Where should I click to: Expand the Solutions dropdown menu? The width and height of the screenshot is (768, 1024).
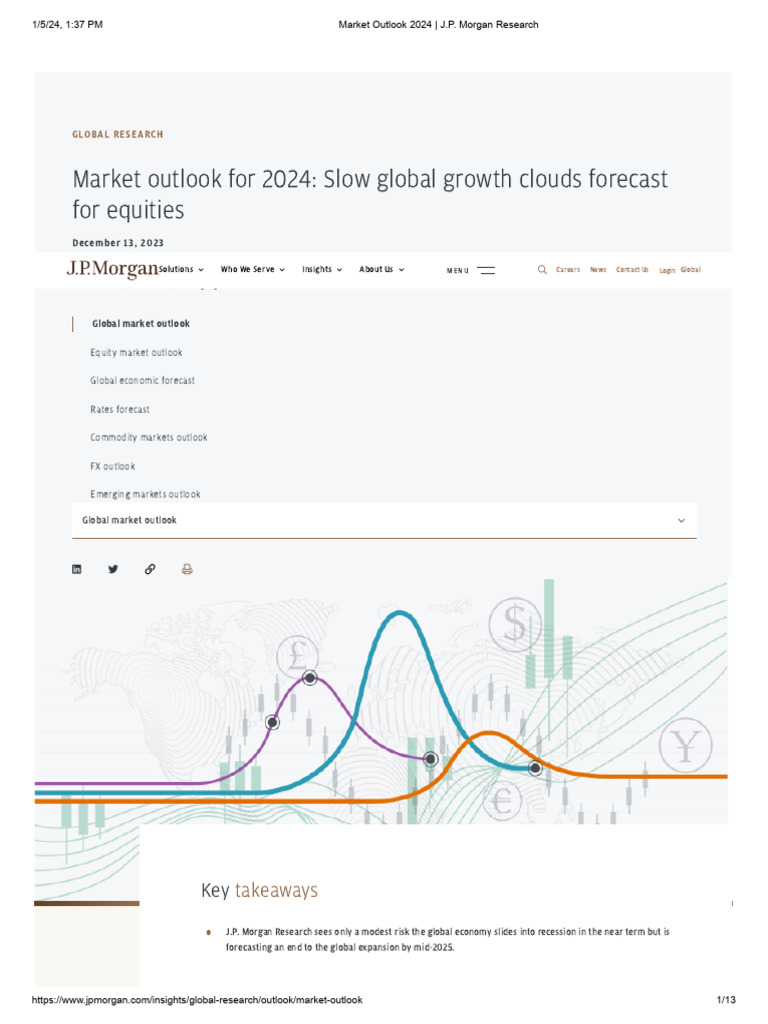(181, 269)
